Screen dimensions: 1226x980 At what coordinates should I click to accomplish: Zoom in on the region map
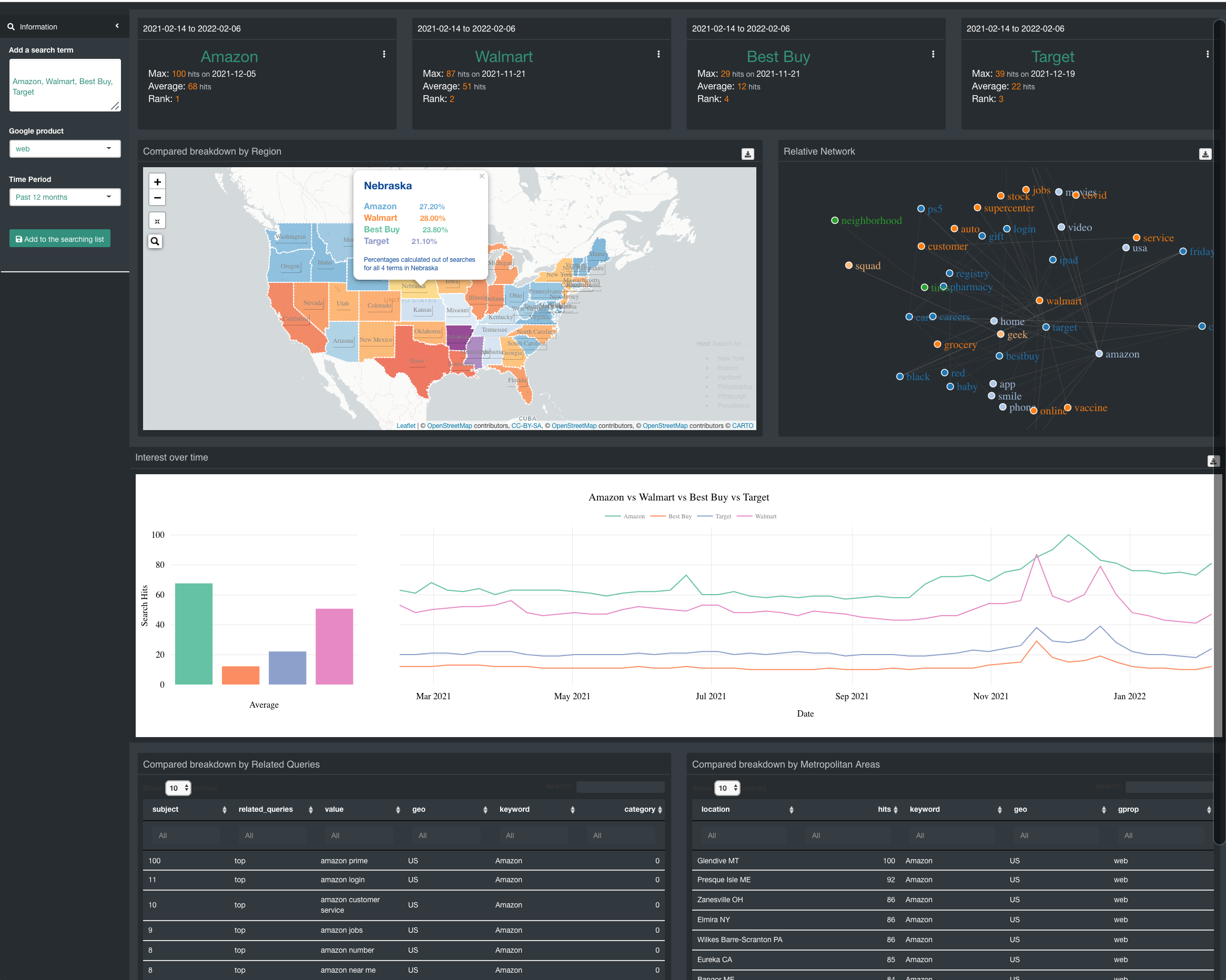pyautogui.click(x=157, y=182)
